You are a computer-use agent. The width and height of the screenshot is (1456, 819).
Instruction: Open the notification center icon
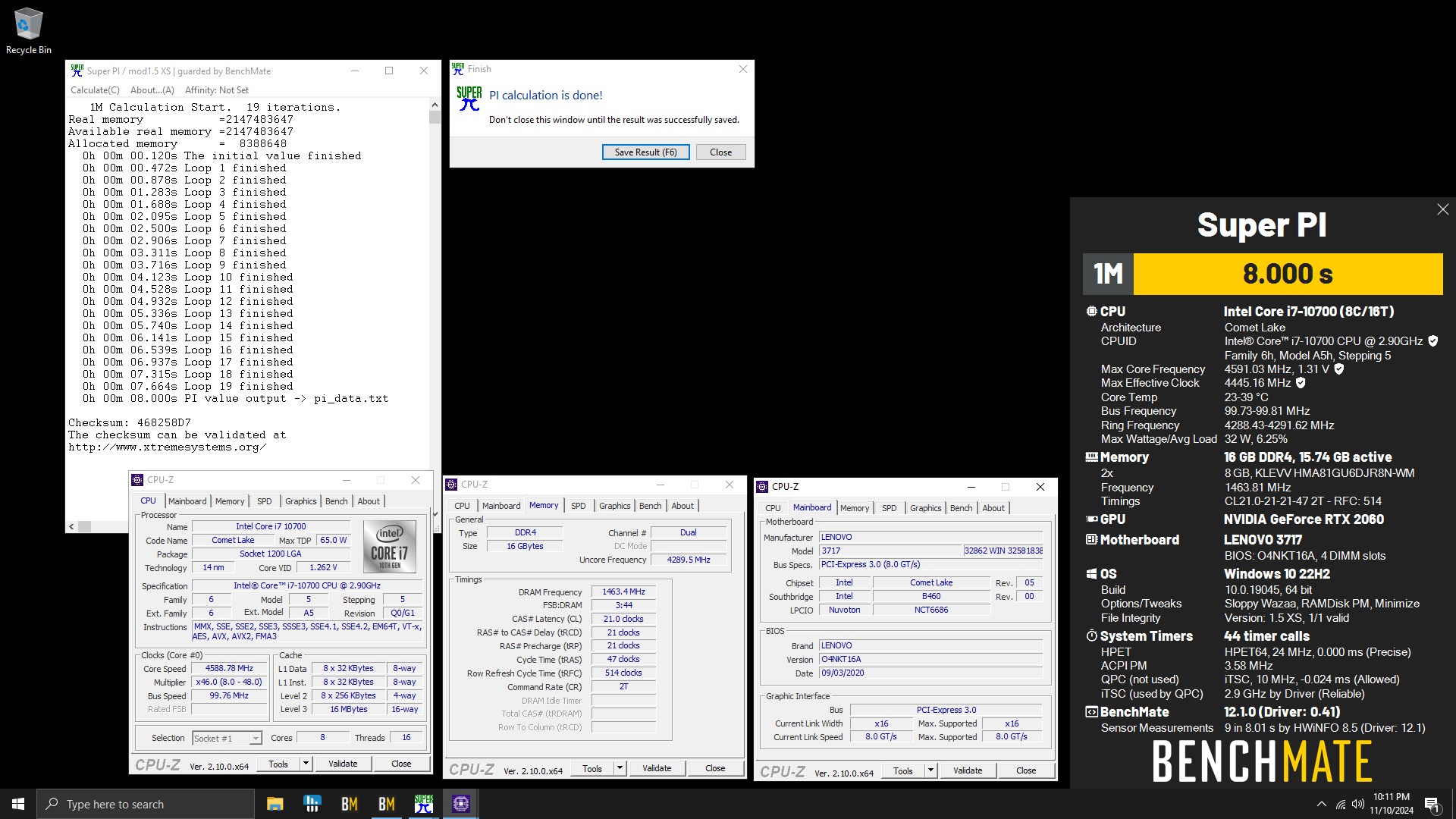pos(1432,804)
